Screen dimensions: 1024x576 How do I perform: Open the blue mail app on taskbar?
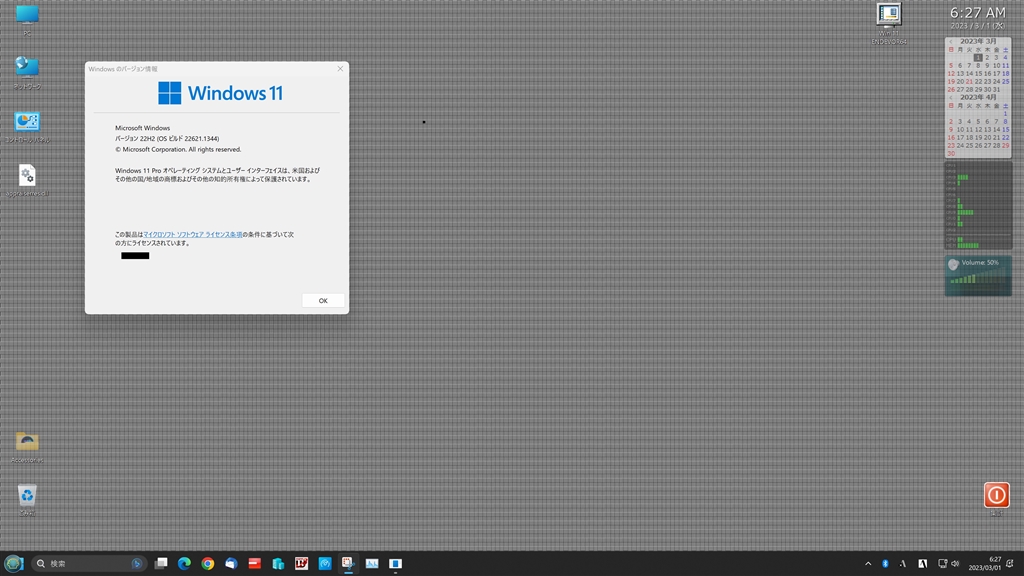231,563
